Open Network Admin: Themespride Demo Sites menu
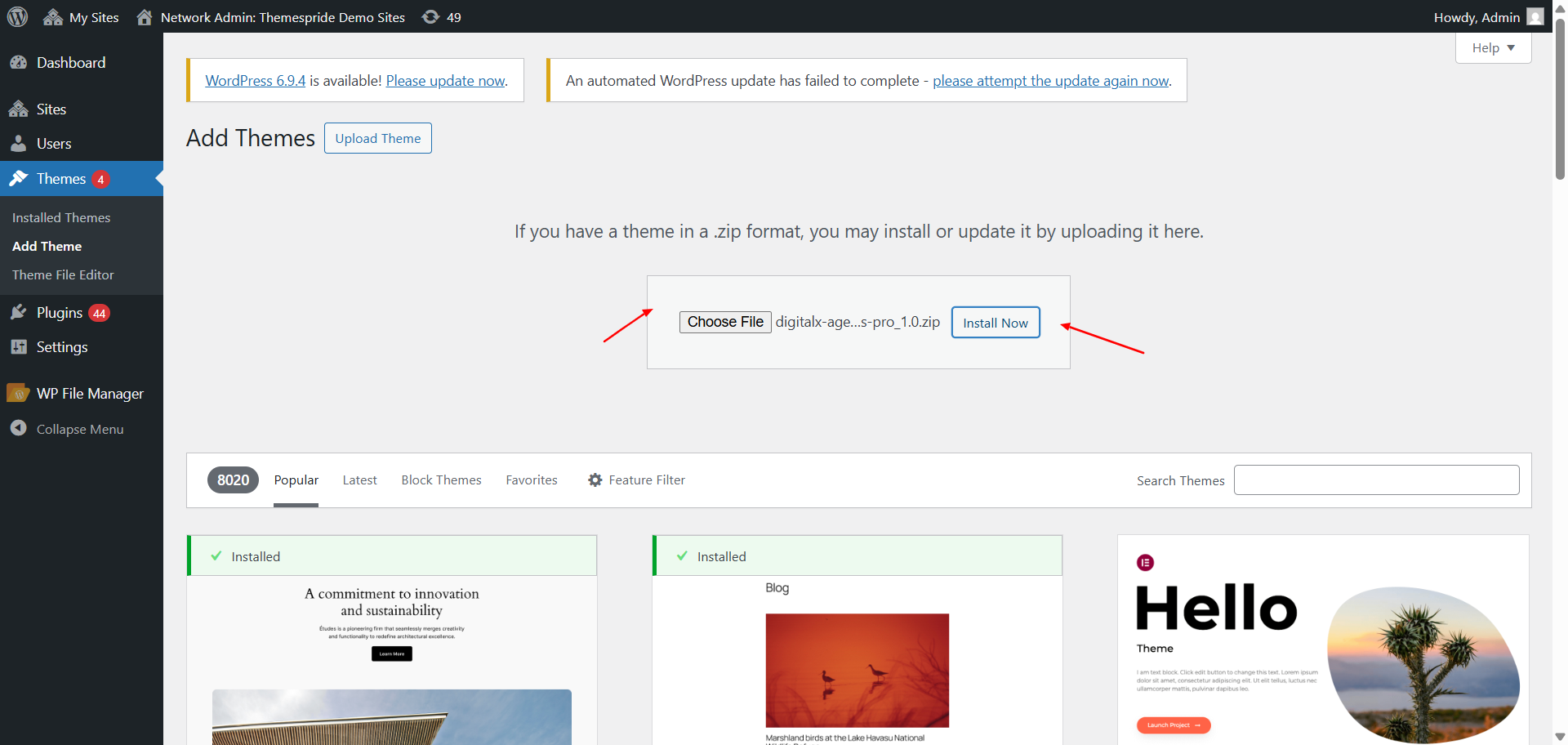Screen dimensions: 1568x745 pos(271,17)
